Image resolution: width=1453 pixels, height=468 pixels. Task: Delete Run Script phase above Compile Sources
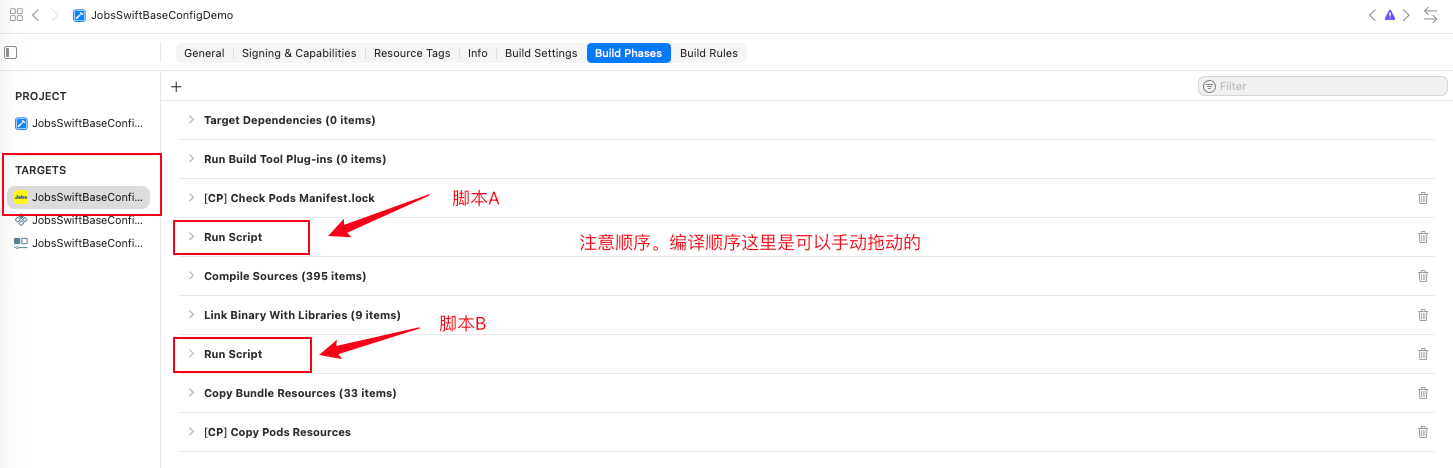(1423, 237)
